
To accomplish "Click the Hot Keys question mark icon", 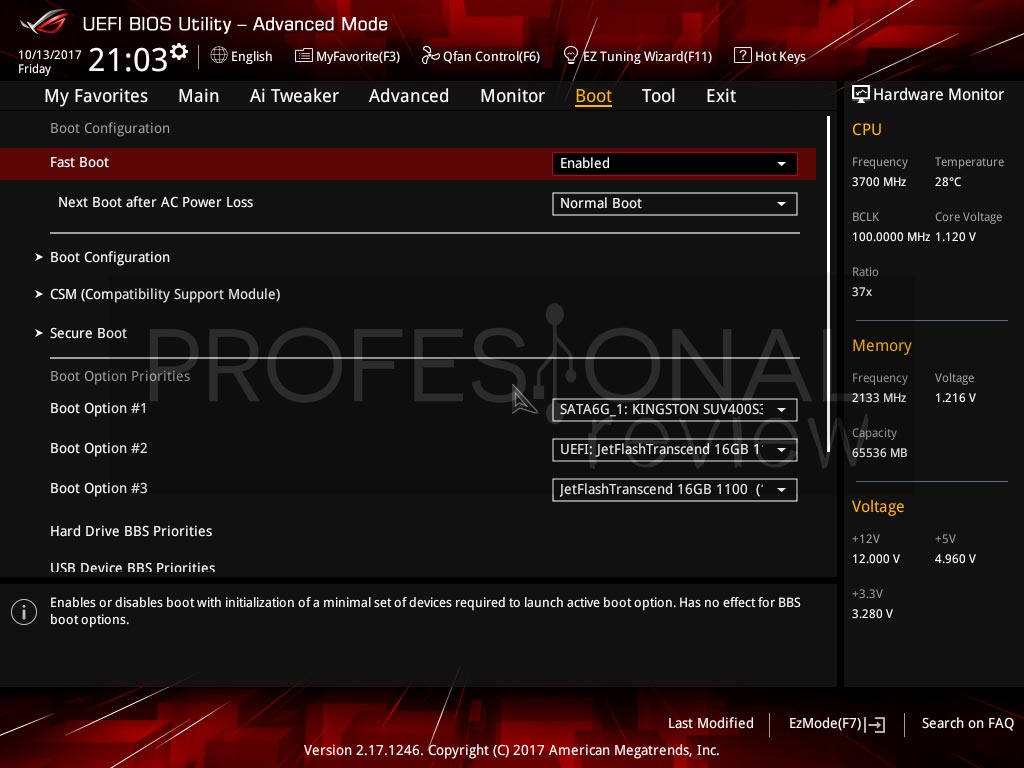I will [743, 56].
